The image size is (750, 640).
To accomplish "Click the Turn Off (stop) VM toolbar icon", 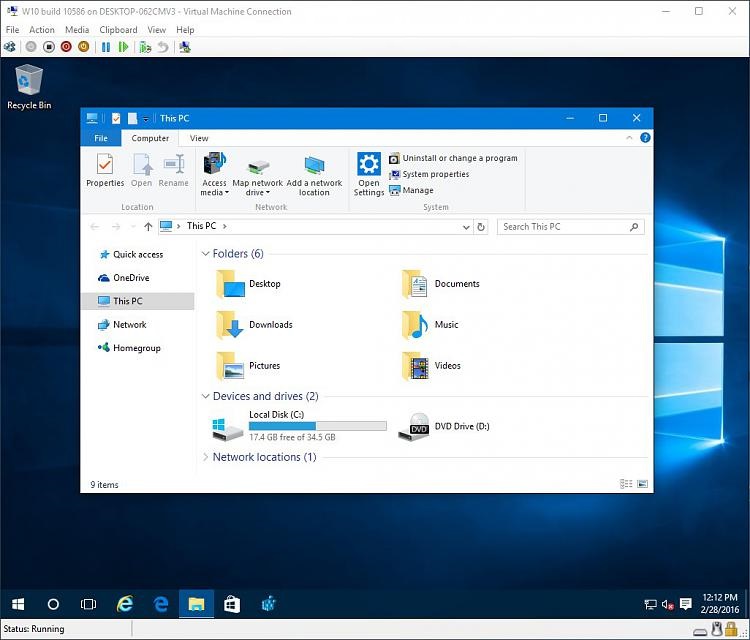I will 48,47.
